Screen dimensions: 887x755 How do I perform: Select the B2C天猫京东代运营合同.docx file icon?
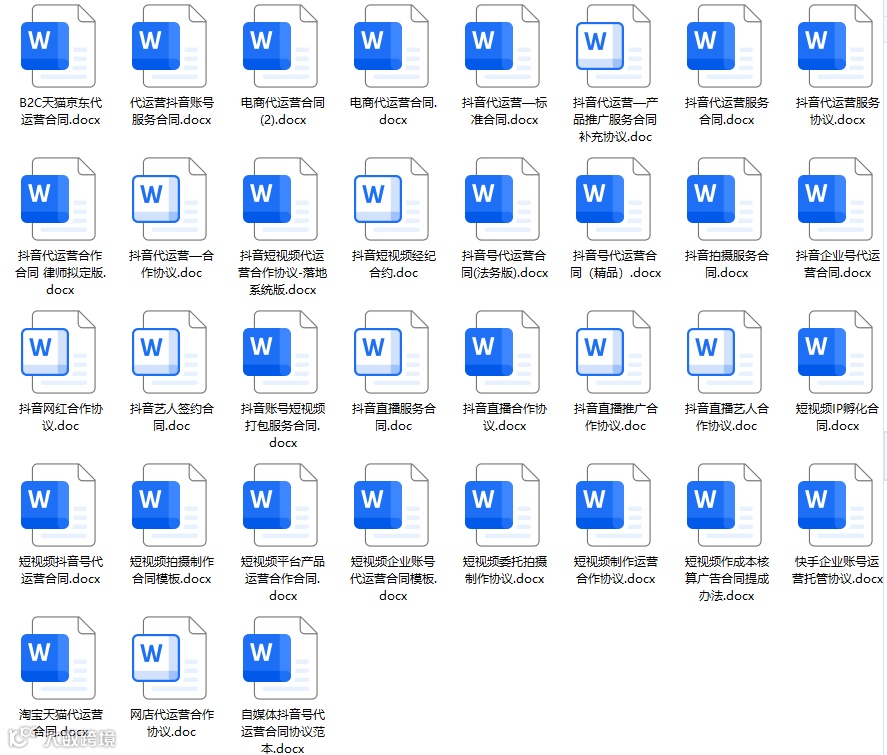tap(58, 46)
